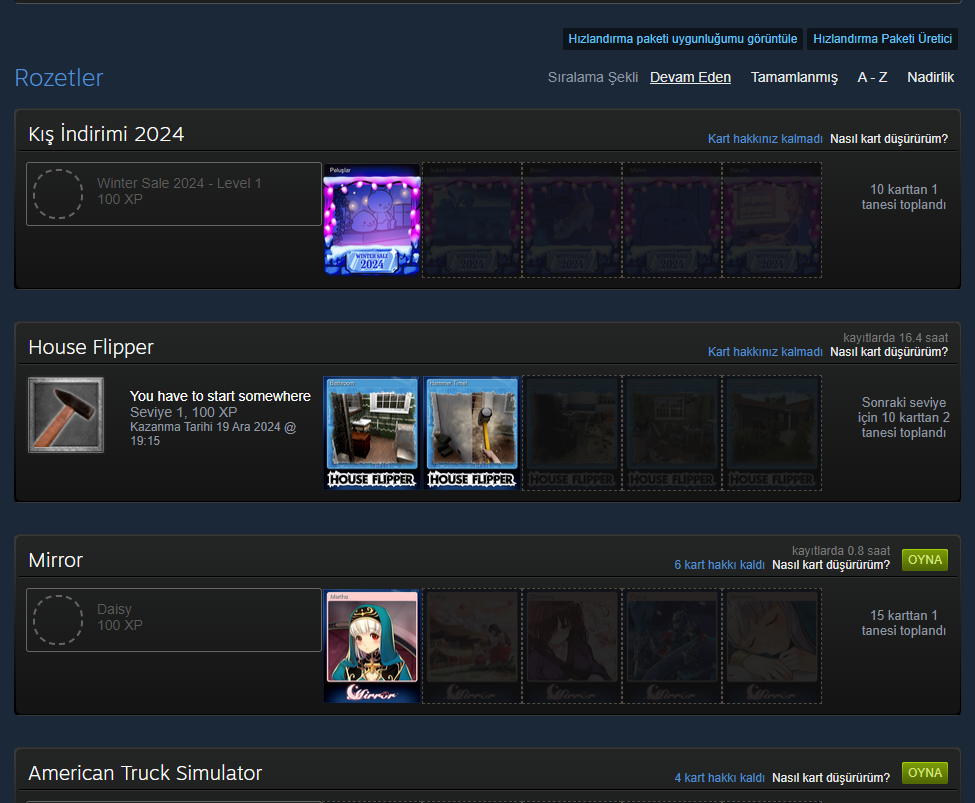Click kayıtlarda 0.8 saat text

(841, 551)
